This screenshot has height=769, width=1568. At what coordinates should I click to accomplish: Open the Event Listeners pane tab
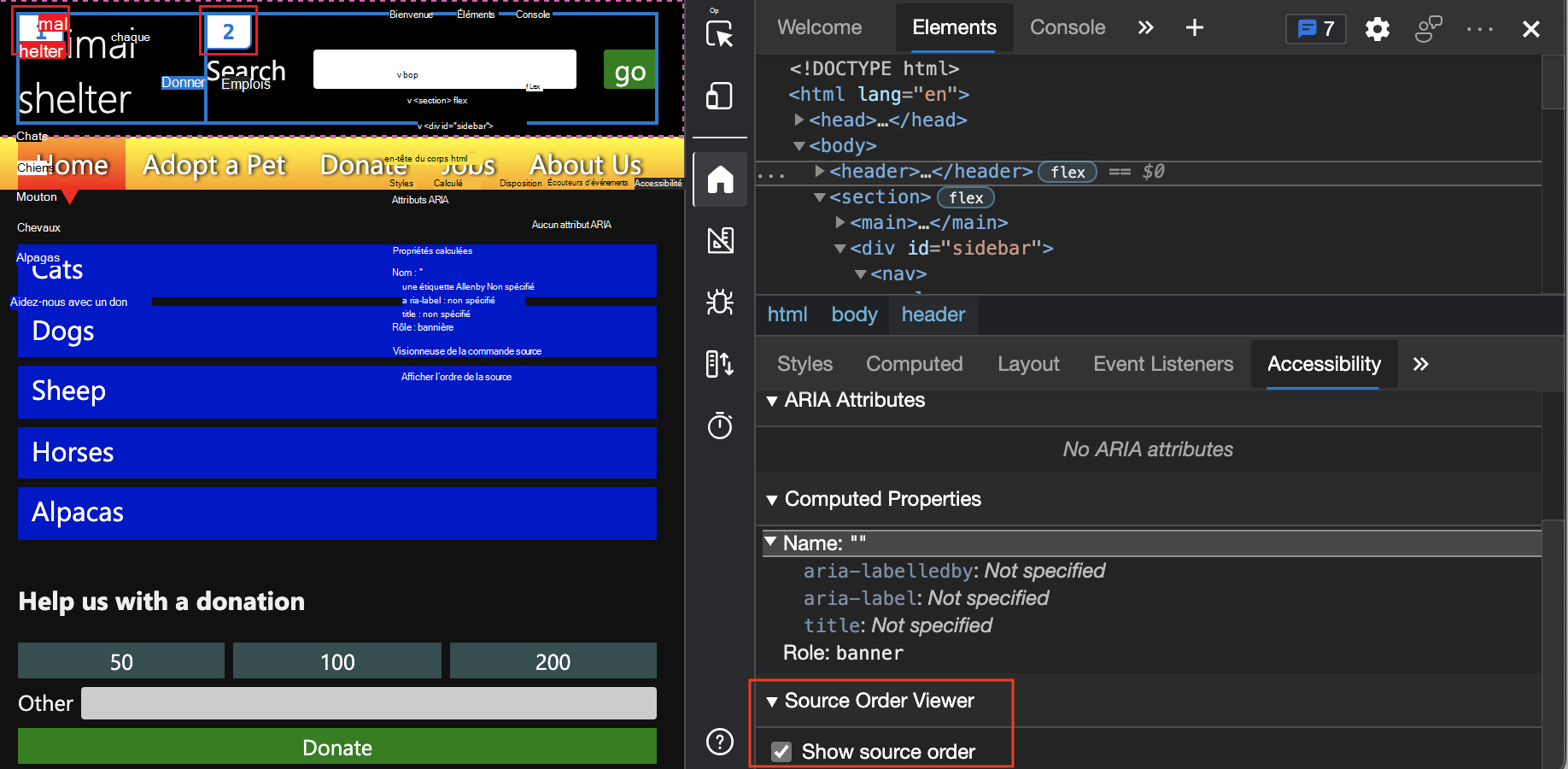click(1163, 364)
